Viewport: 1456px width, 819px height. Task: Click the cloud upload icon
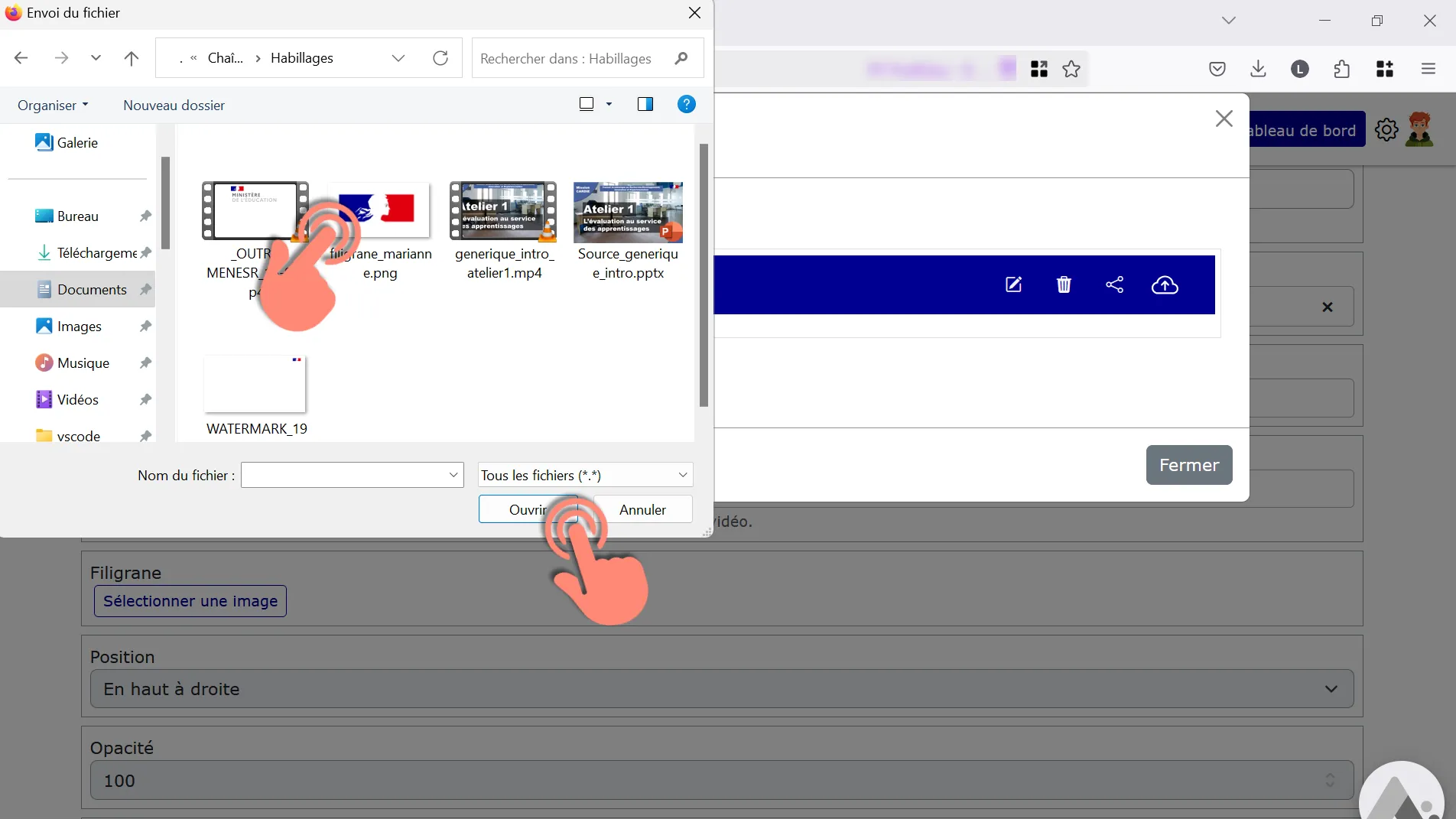(x=1165, y=285)
